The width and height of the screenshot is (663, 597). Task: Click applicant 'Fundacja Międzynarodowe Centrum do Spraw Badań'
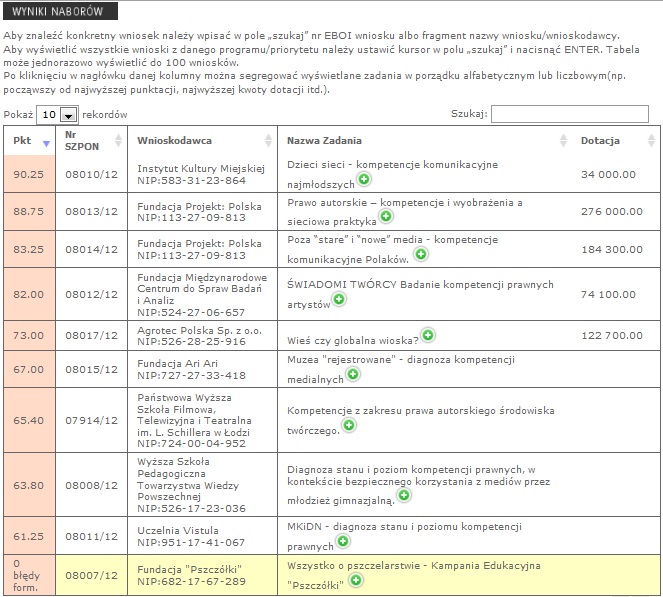(x=202, y=283)
